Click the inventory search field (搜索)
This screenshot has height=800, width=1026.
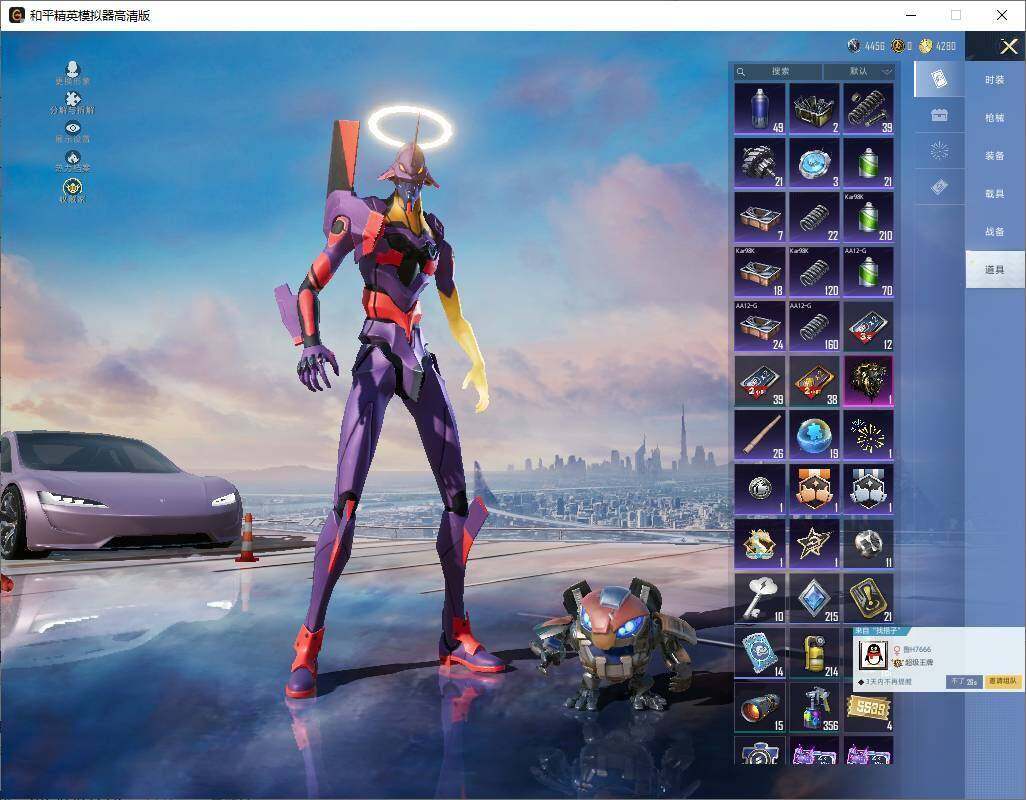tap(778, 71)
